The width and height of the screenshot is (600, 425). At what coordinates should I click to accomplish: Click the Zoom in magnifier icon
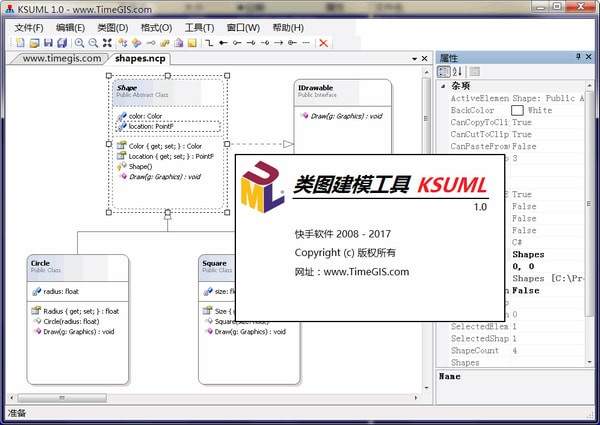pyautogui.click(x=80, y=43)
